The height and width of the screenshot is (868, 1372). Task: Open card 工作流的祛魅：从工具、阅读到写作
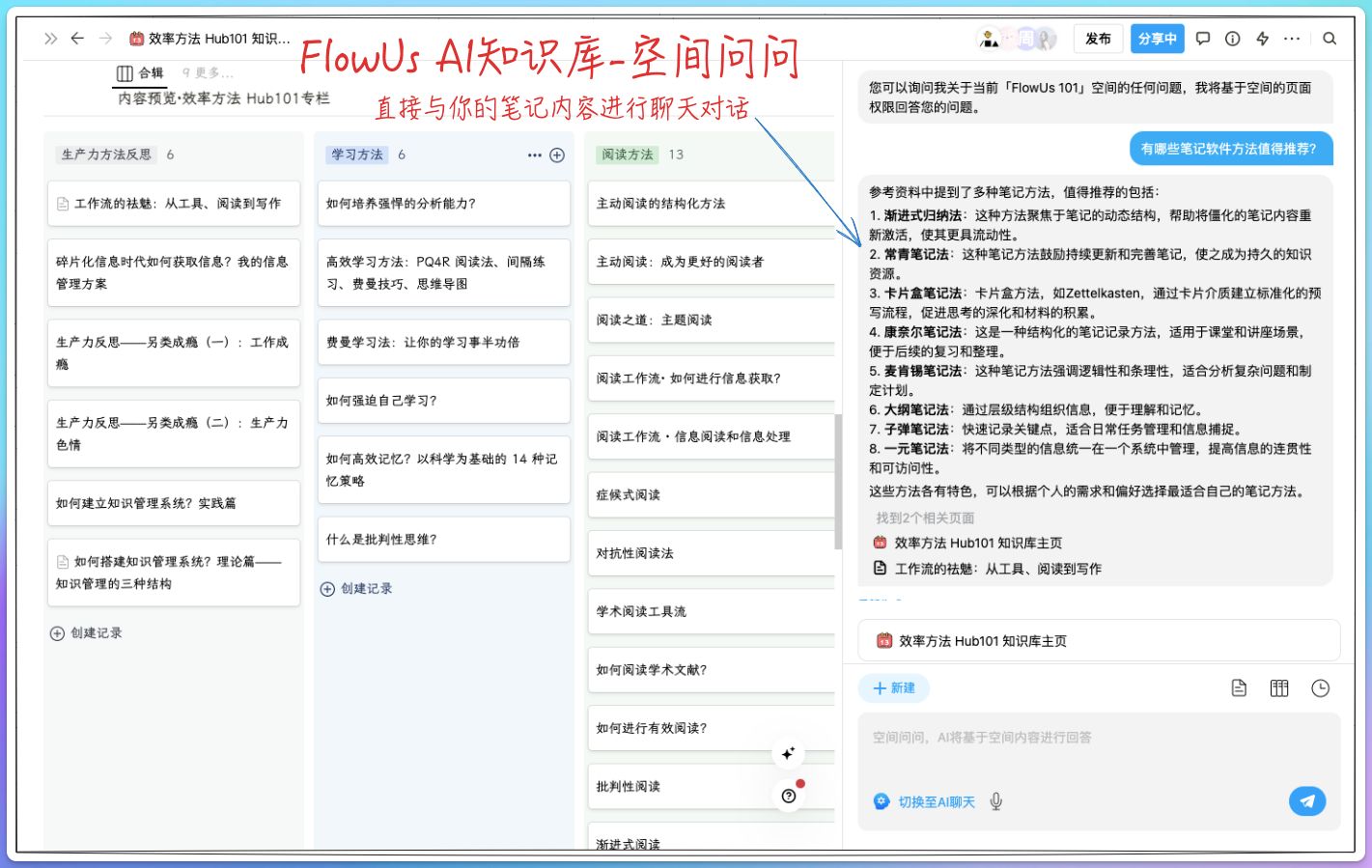tap(174, 204)
